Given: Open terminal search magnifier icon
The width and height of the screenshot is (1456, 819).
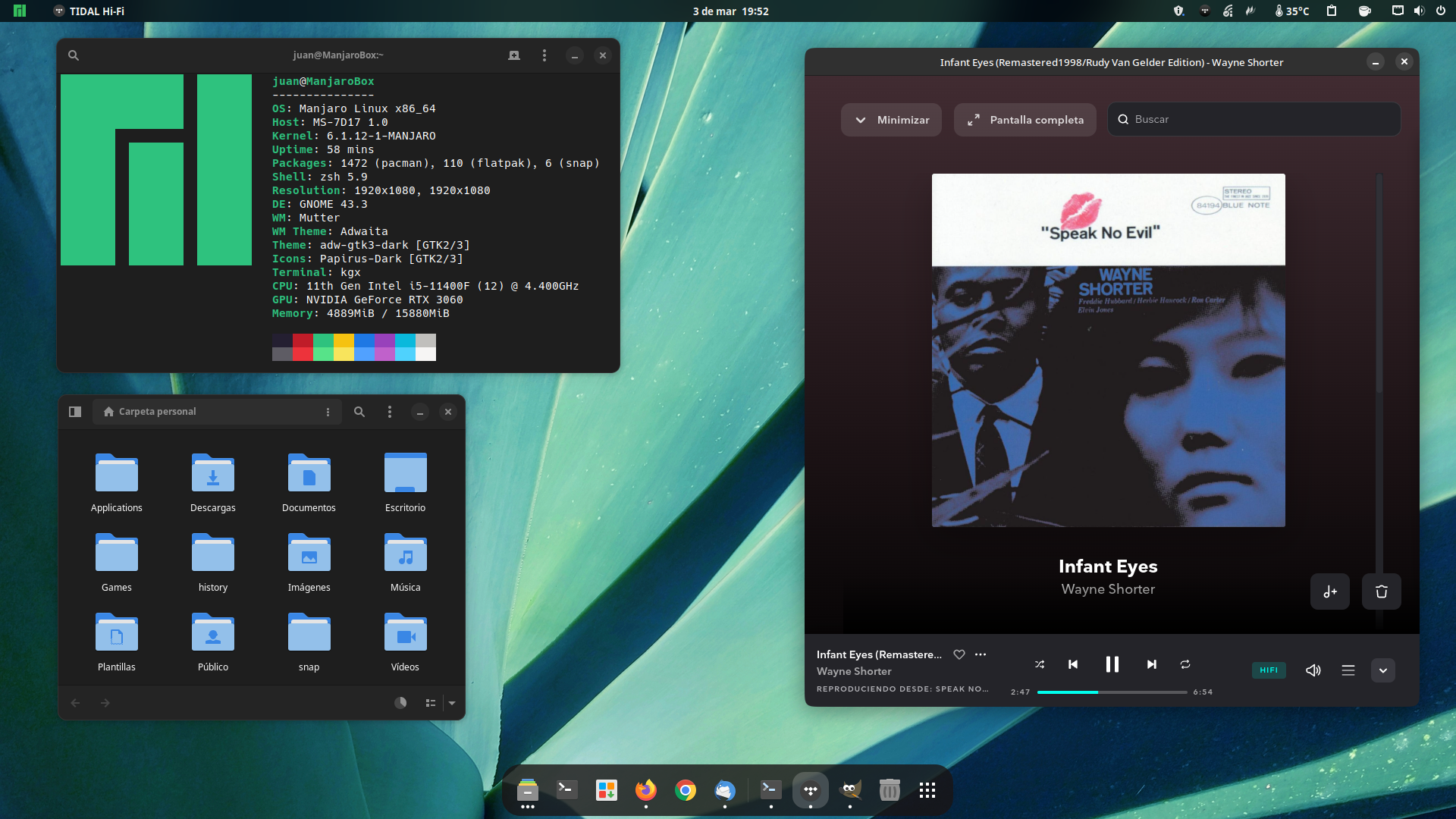Looking at the screenshot, I should [74, 55].
